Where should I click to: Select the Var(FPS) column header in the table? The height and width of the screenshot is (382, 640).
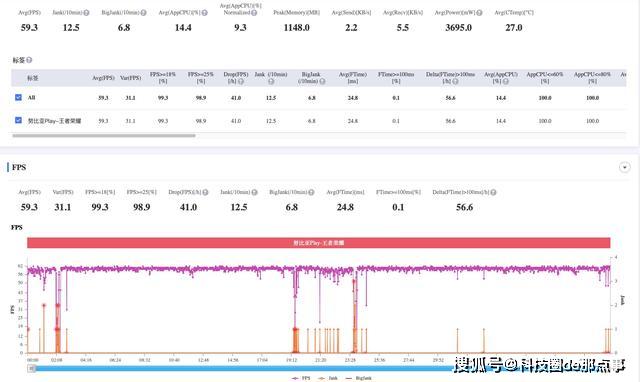click(x=131, y=78)
